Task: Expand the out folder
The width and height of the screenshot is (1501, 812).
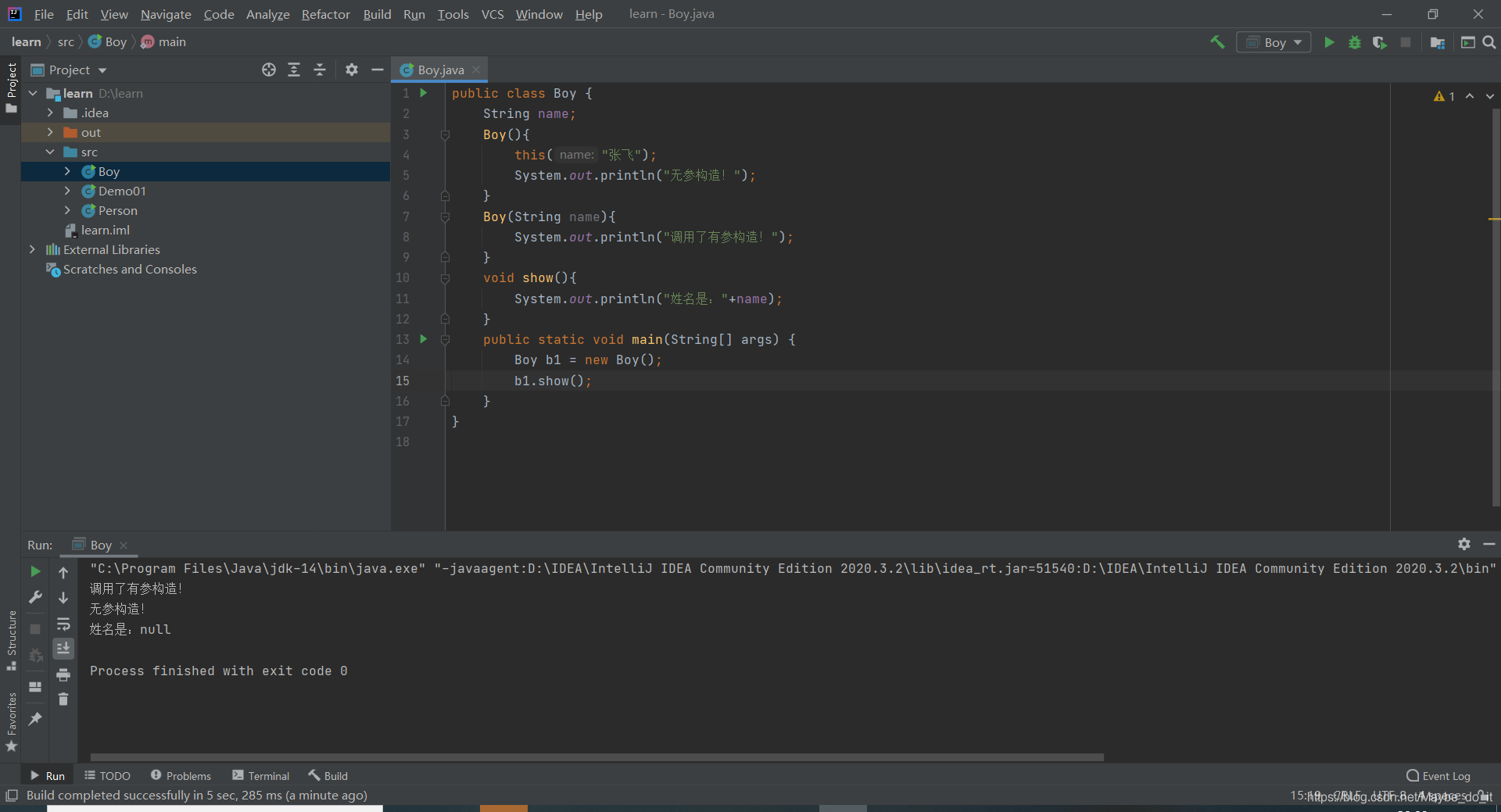Action: pos(50,132)
